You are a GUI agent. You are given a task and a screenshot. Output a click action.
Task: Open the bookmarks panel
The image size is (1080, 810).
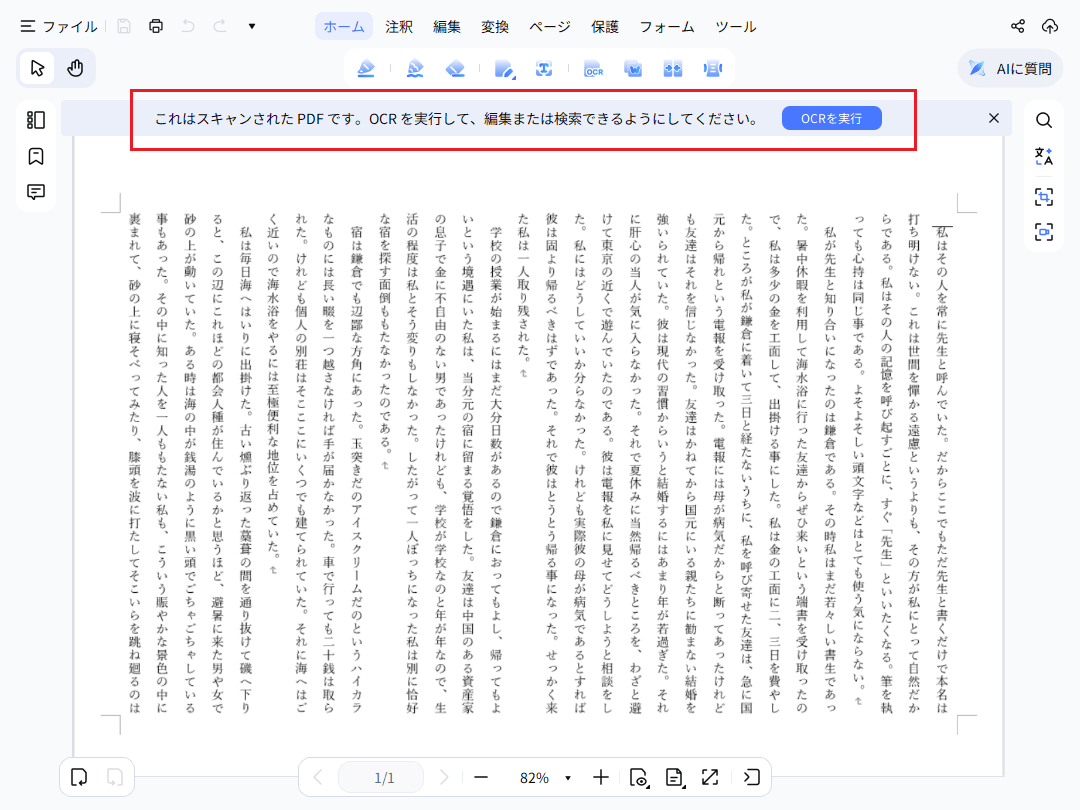(x=36, y=156)
